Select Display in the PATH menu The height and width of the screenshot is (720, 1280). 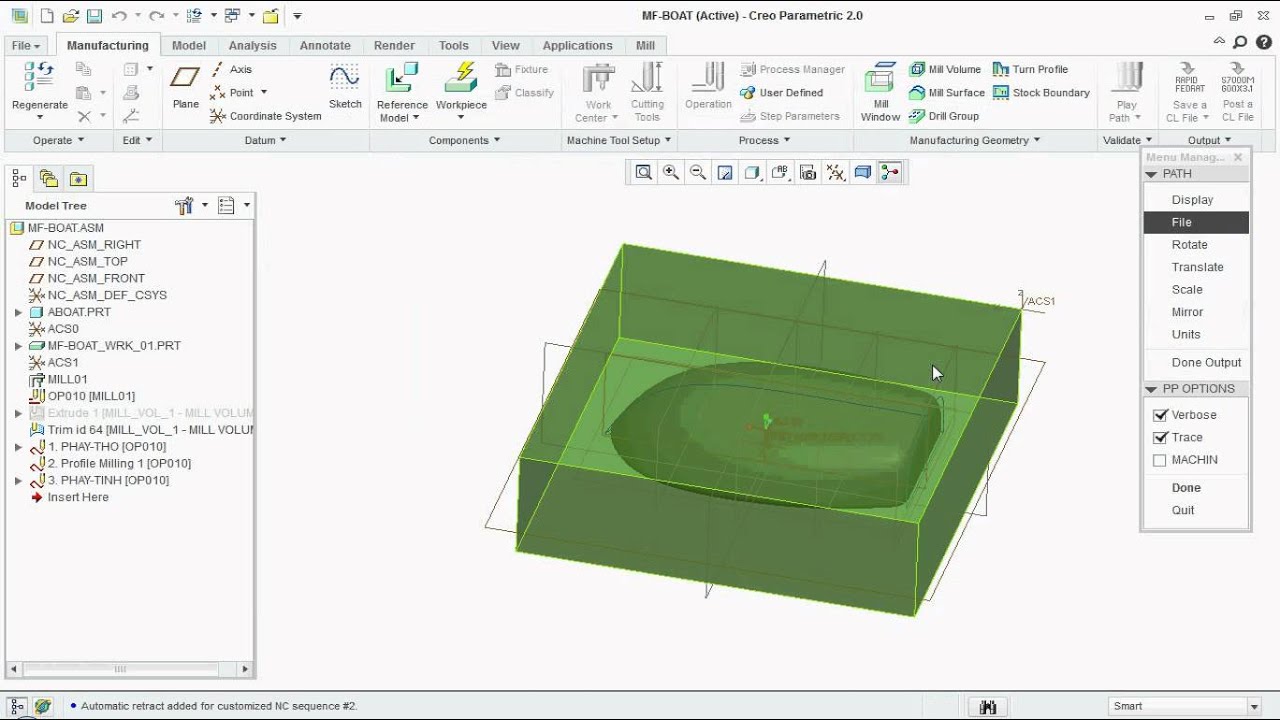pyautogui.click(x=1192, y=200)
